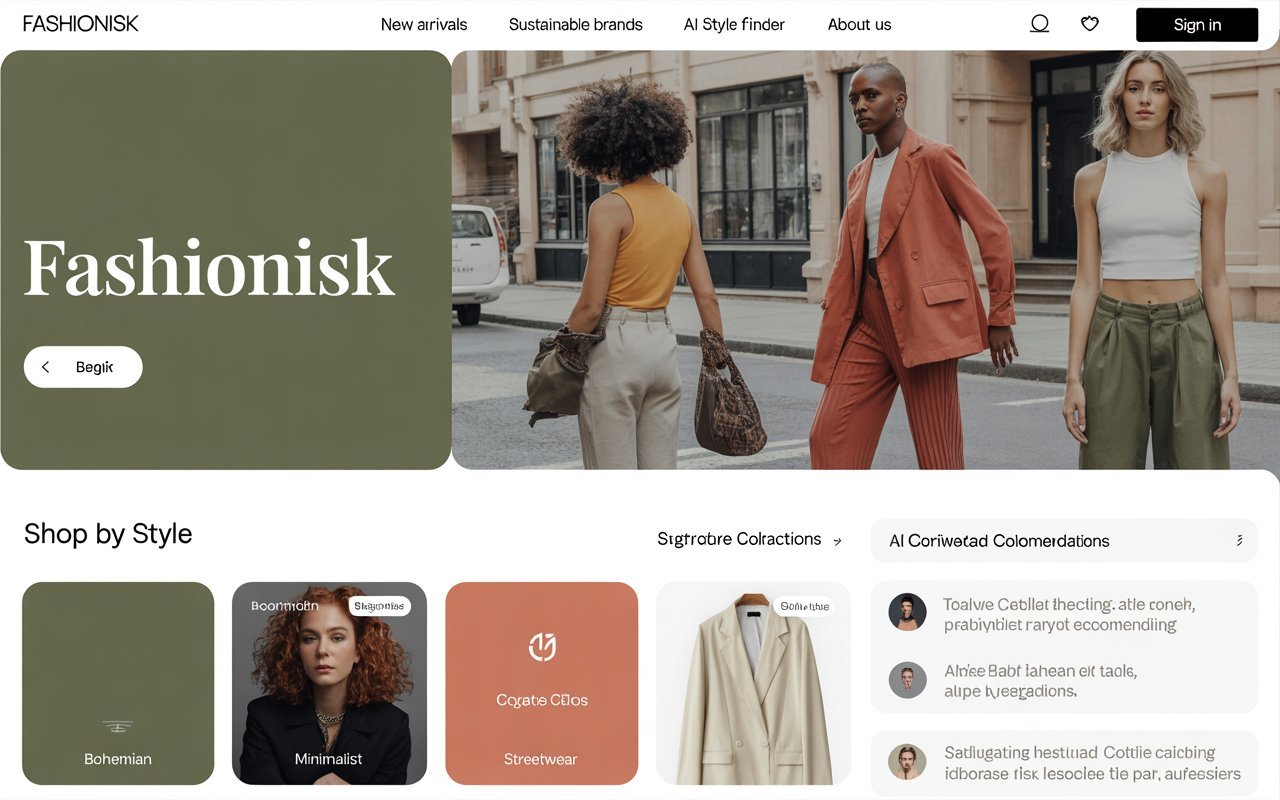Click the small line icon on the Bohemian card
The width and height of the screenshot is (1280, 800).
118,727
